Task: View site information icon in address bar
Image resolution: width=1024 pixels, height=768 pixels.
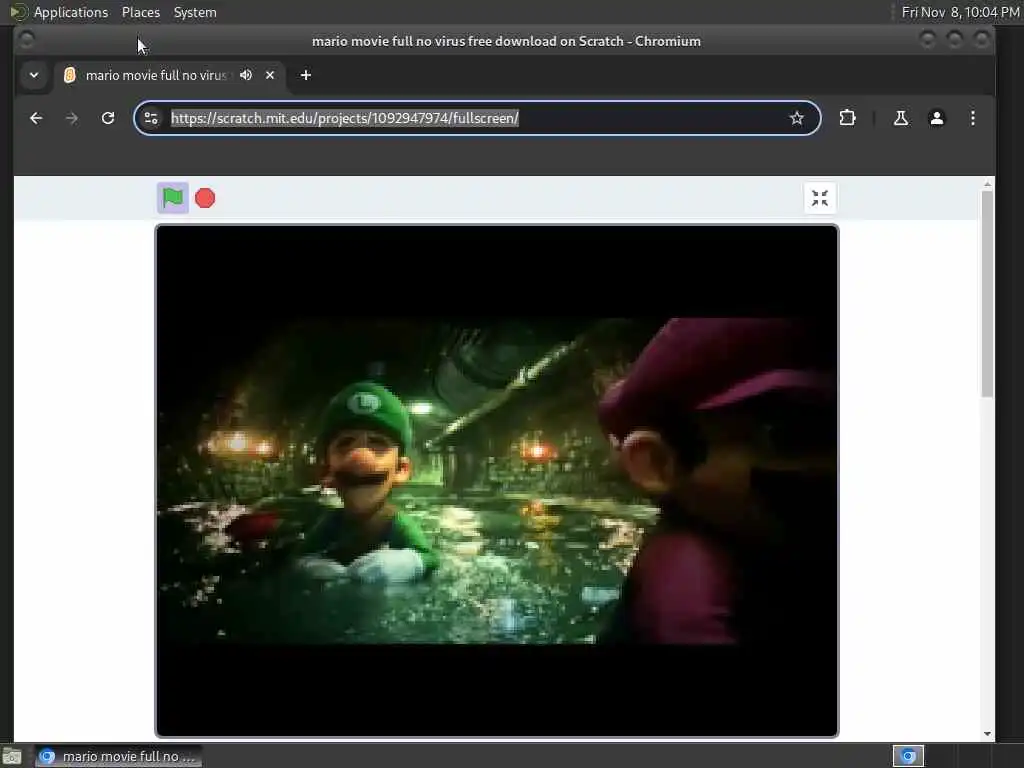Action: [151, 118]
